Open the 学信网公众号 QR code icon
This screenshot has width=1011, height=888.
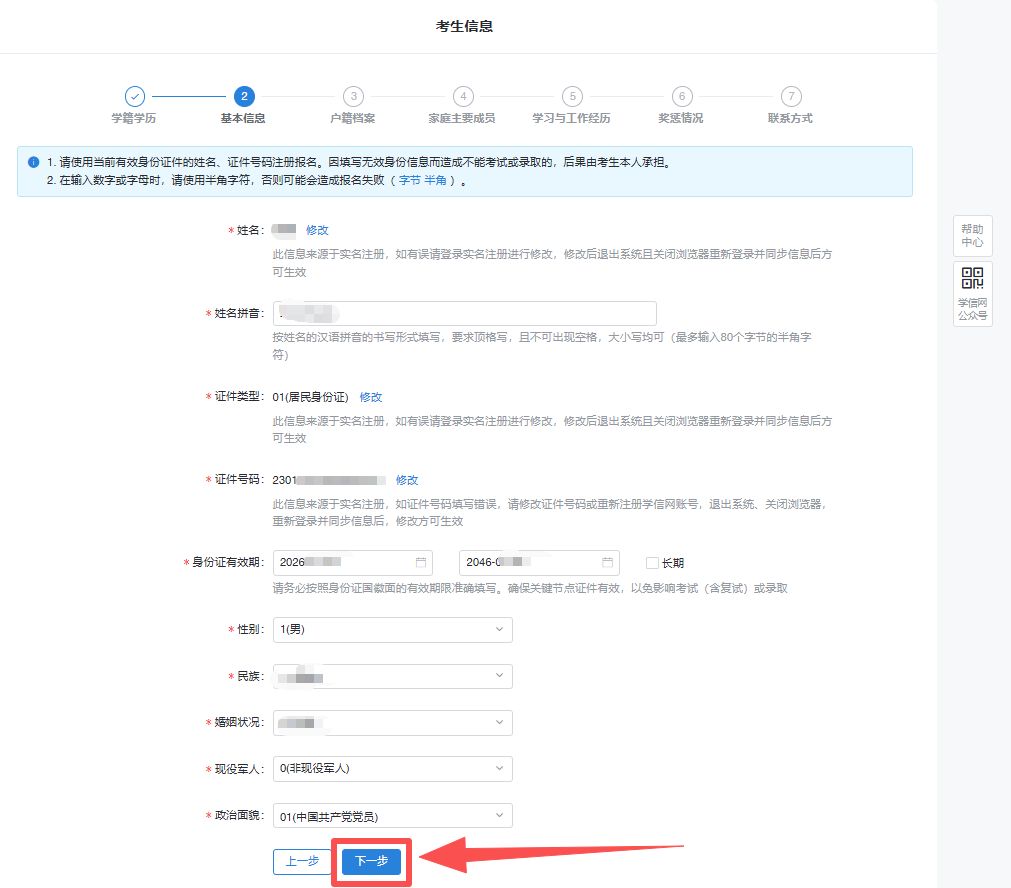point(972,278)
